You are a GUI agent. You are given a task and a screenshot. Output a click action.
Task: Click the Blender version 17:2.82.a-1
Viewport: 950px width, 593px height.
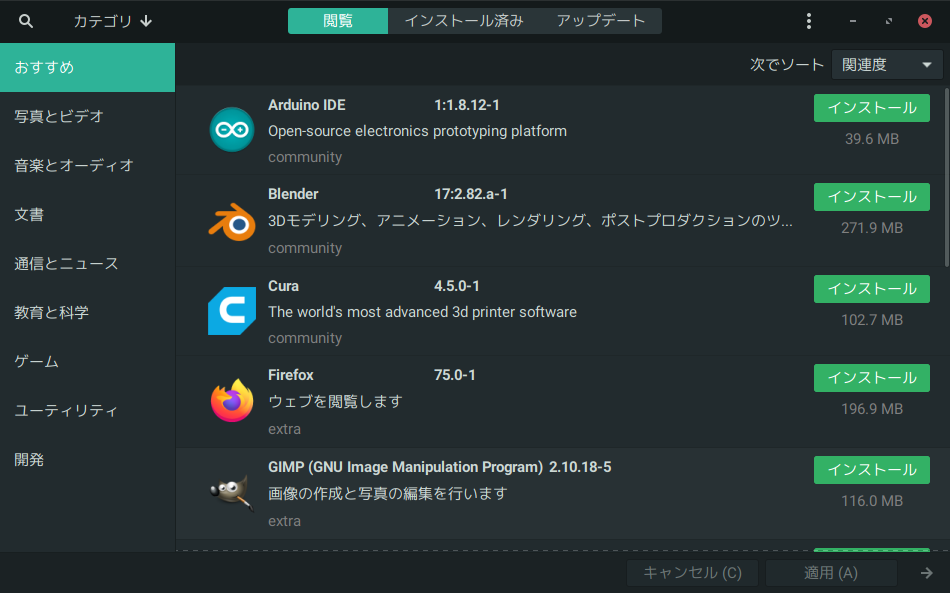[471, 194]
